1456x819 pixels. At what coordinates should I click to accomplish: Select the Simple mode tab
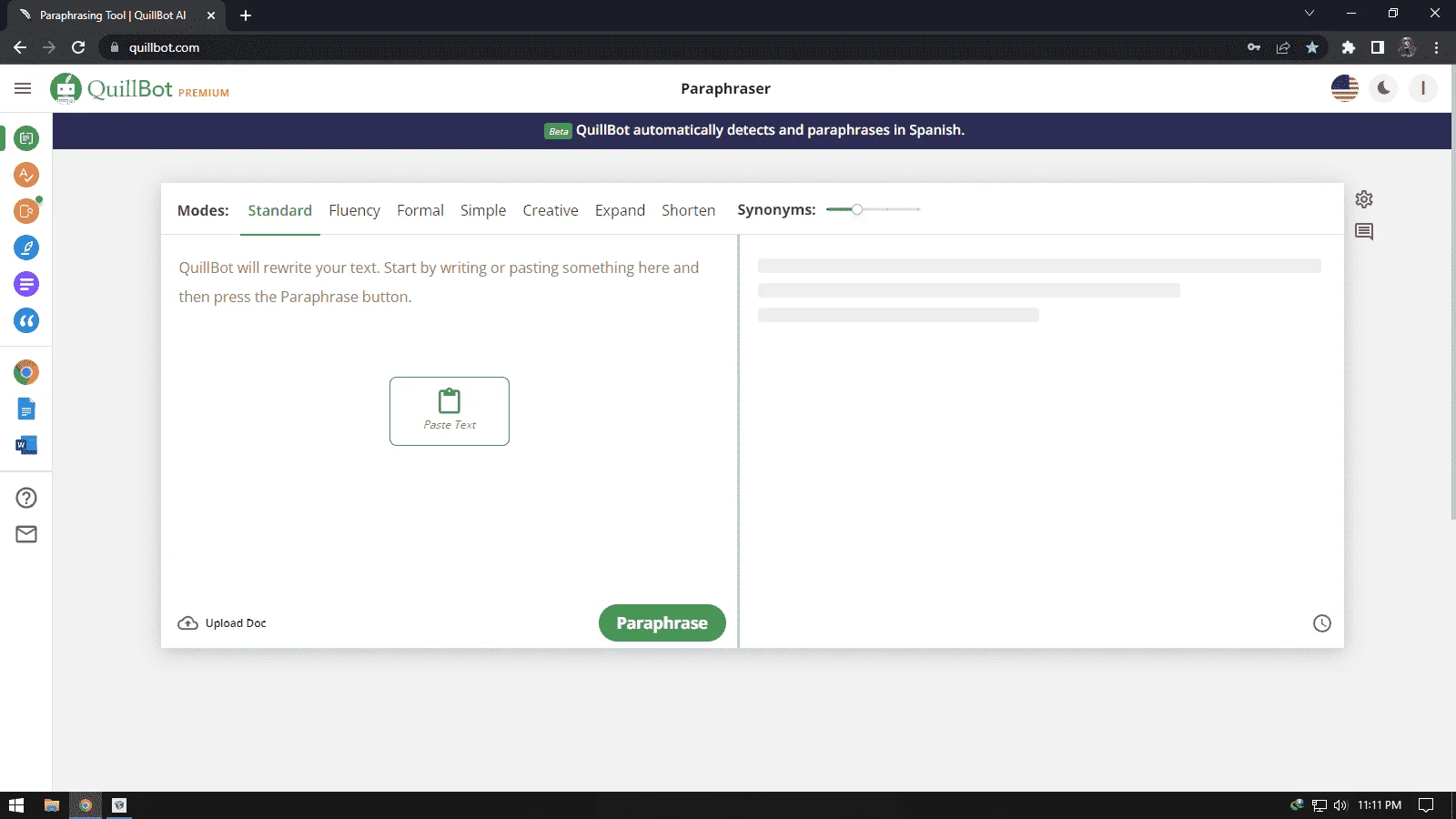point(483,210)
